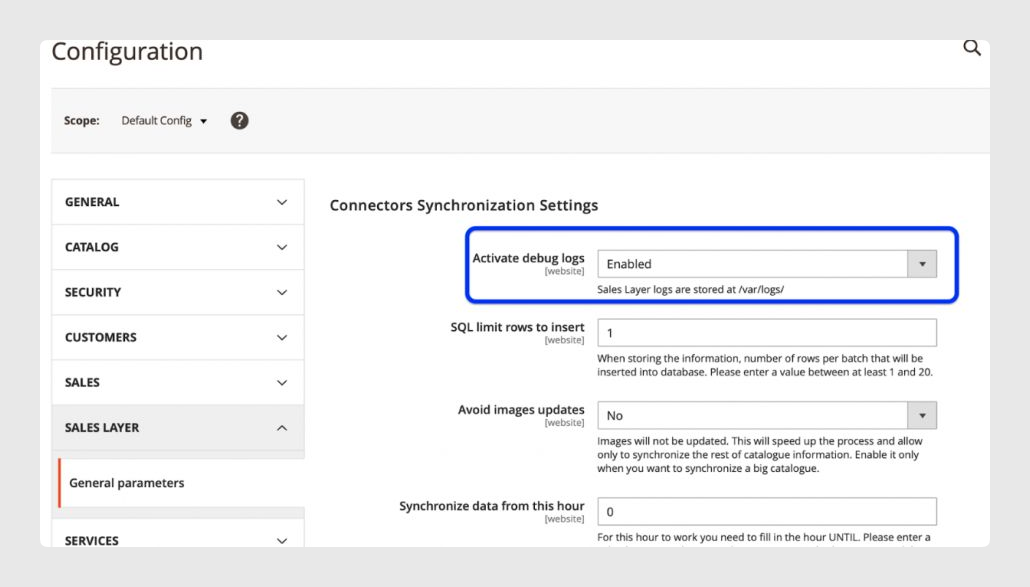The height and width of the screenshot is (587, 1030).
Task: Open the Avoid images updates dropdown
Action: pos(767,416)
